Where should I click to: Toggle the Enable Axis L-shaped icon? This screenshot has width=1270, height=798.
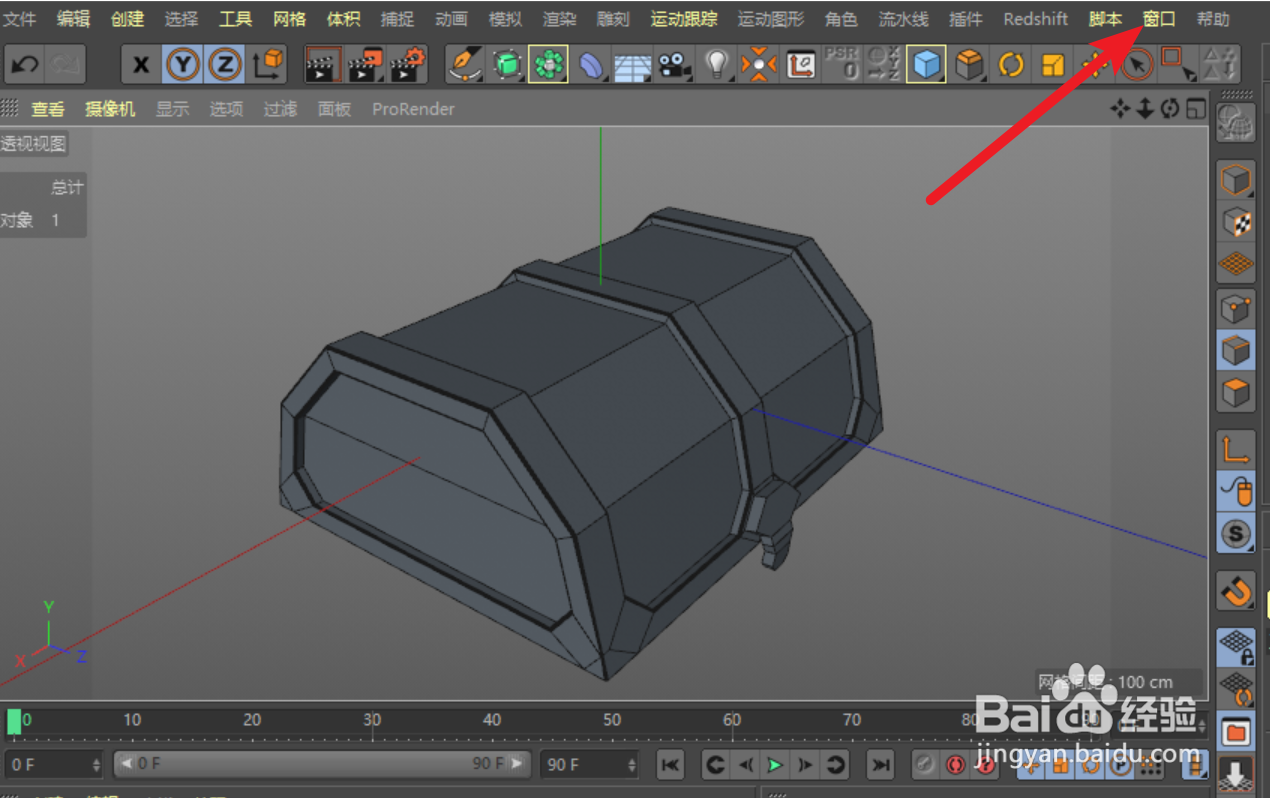pos(1236,450)
